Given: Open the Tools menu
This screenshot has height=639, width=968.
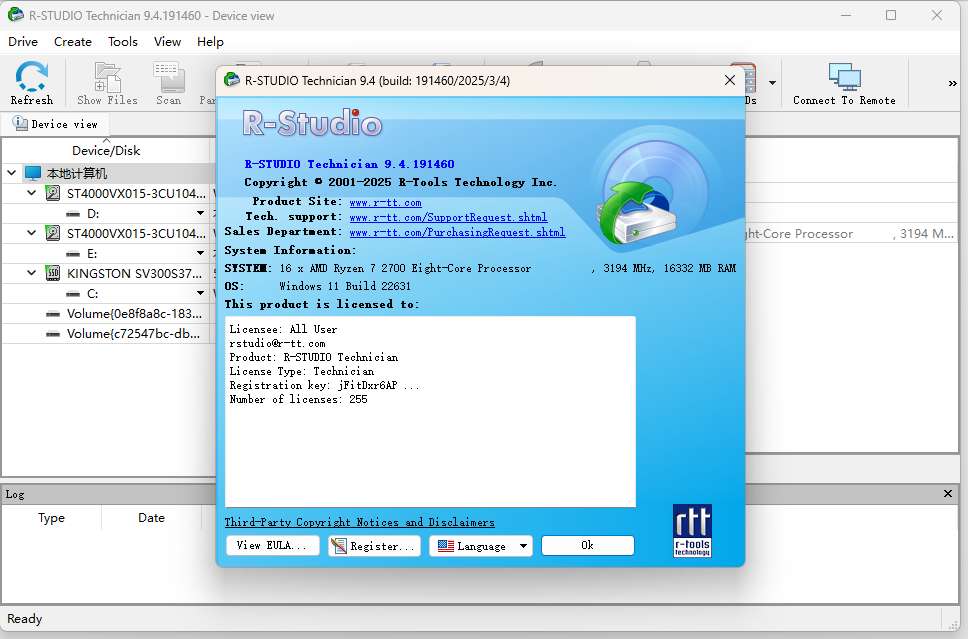Looking at the screenshot, I should (123, 42).
